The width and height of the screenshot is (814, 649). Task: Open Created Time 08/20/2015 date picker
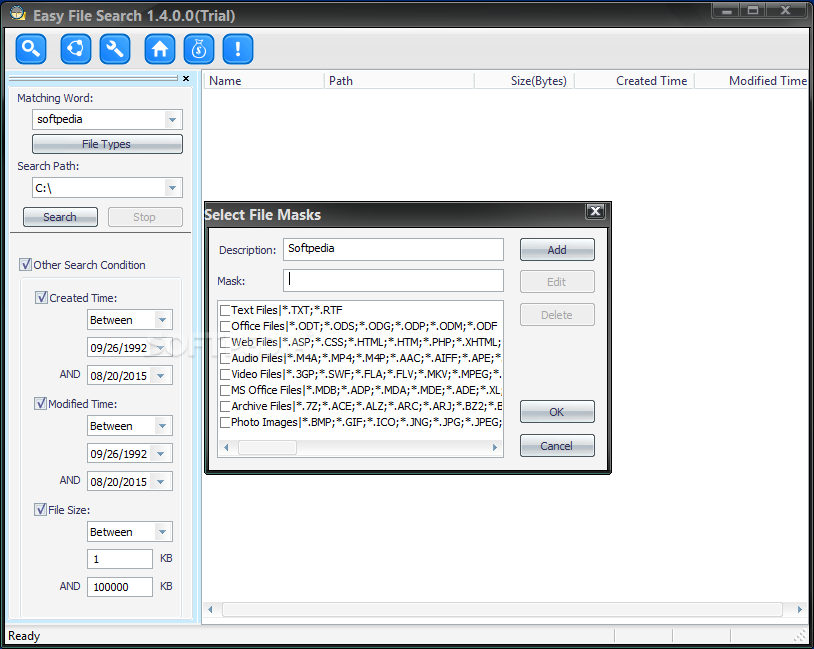[160, 375]
